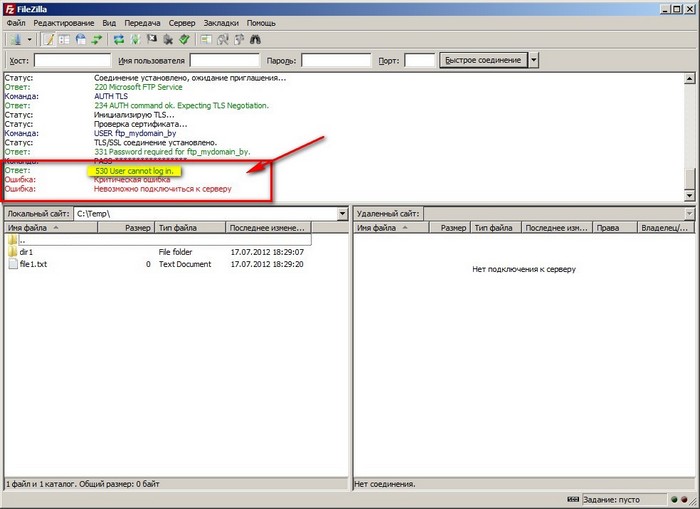Screen dimensions: 700x509
Task: Sort local files by Имя файла column
Action: pos(51,228)
